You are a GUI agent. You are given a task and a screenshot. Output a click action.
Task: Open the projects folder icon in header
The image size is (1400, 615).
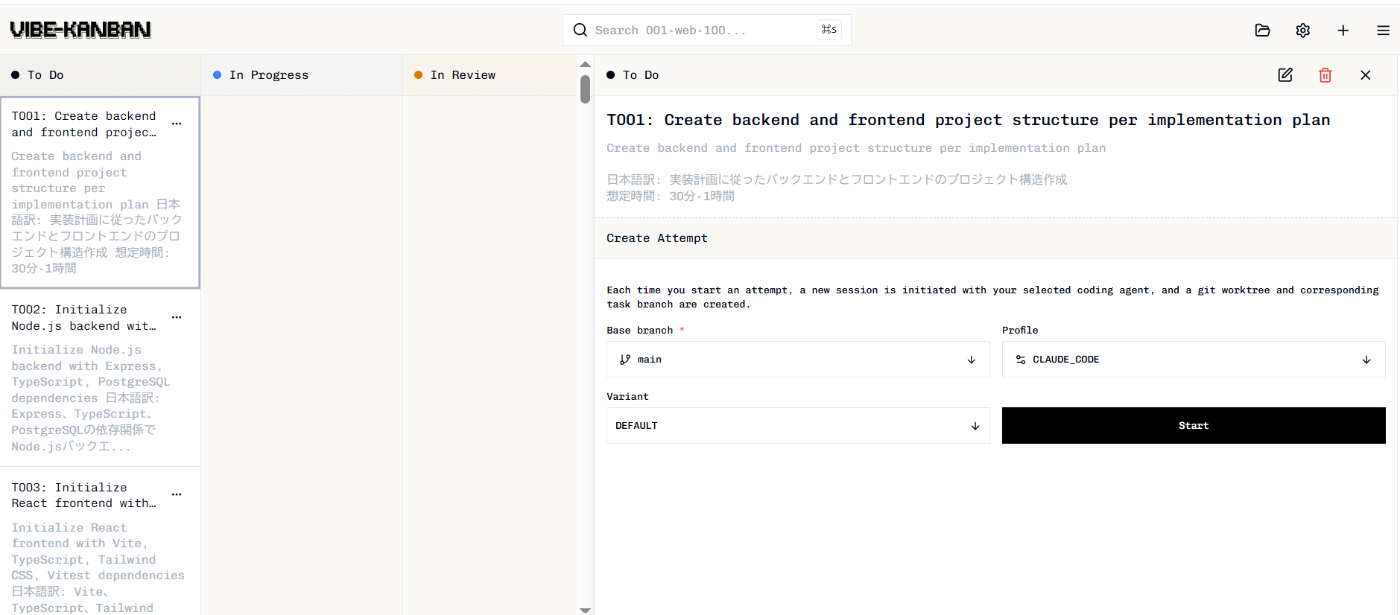click(x=1263, y=30)
